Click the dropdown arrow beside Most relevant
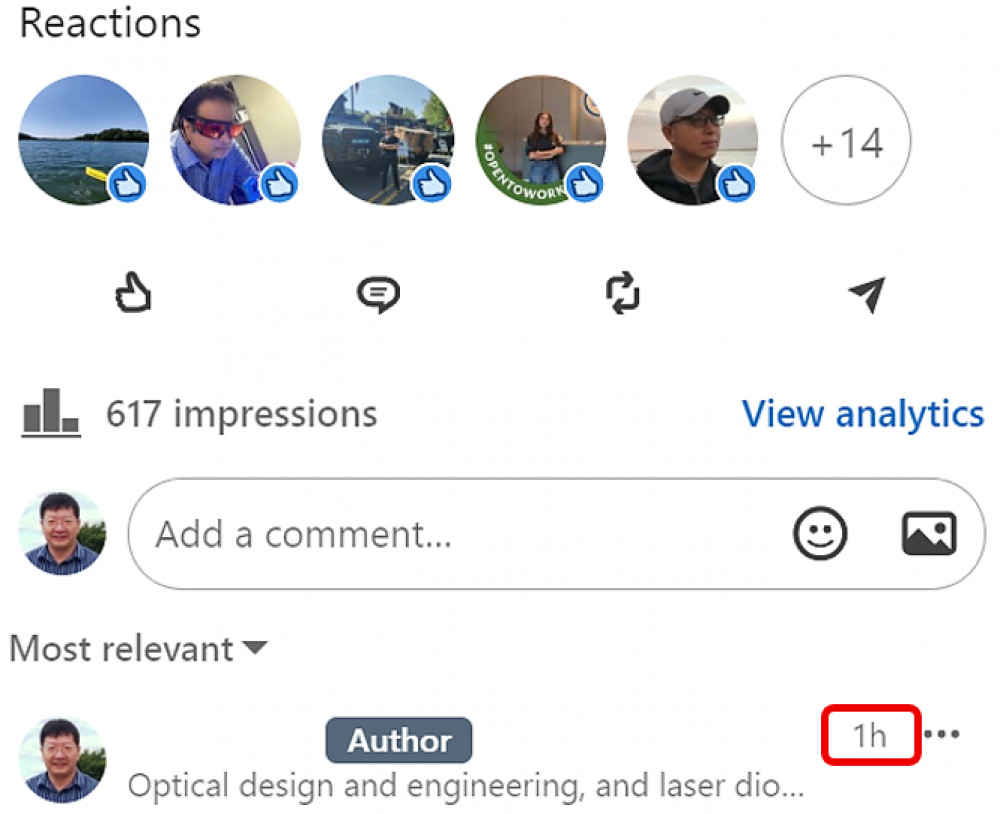This screenshot has width=1000, height=814. click(256, 648)
